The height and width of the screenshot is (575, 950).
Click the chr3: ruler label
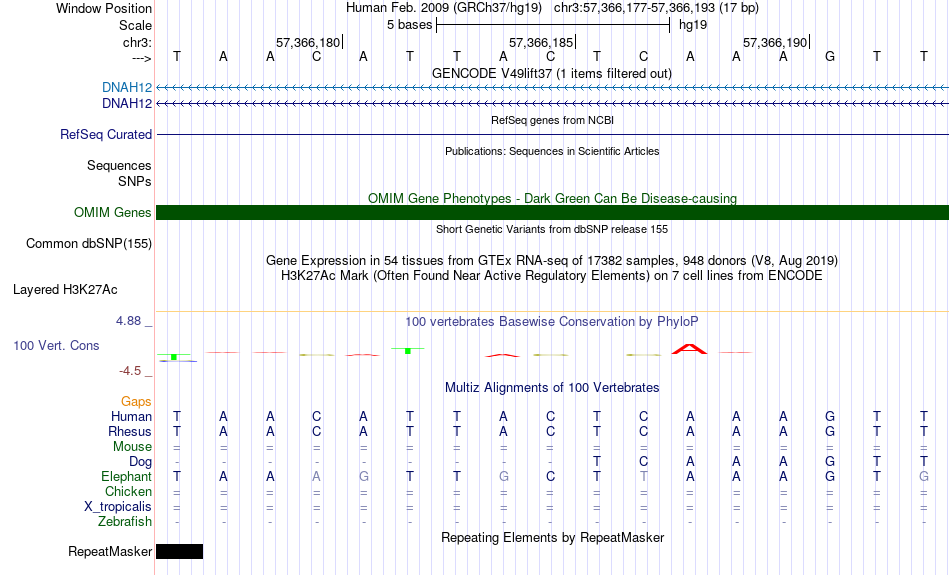137,42
